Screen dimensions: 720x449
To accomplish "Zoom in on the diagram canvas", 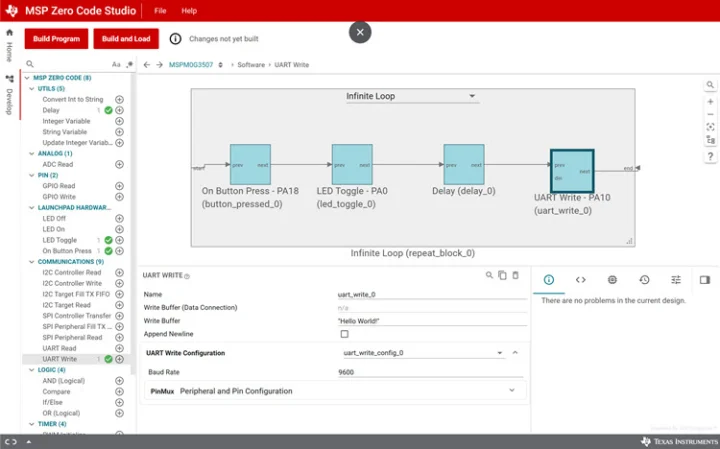I will pyautogui.click(x=710, y=101).
